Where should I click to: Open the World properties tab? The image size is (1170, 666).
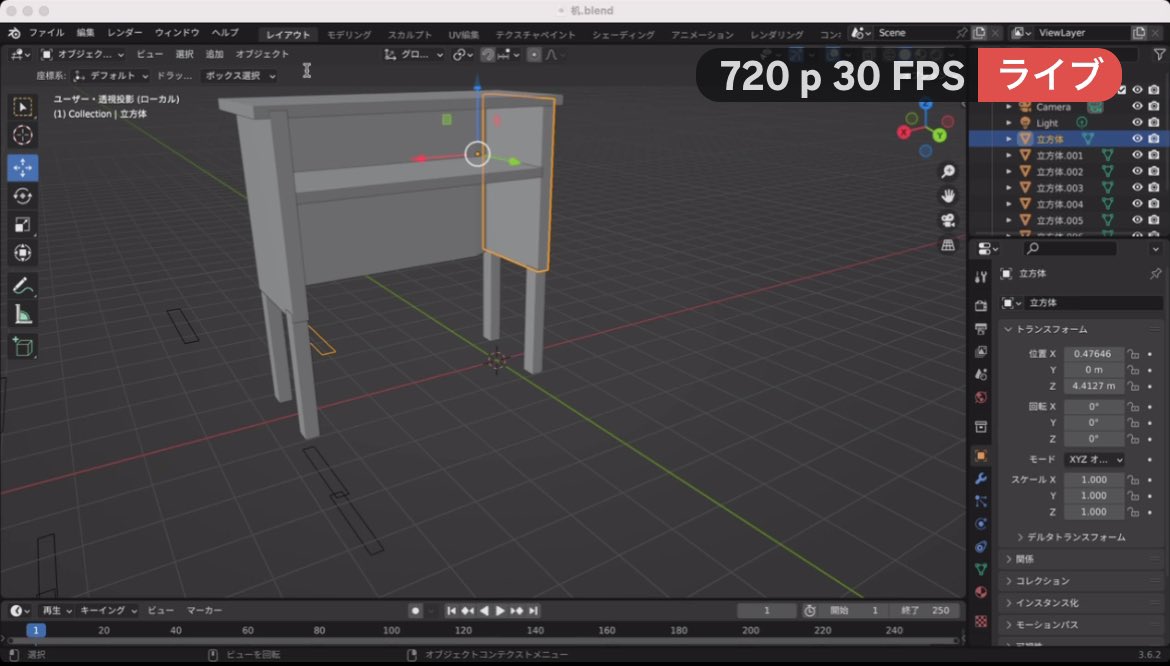click(980, 397)
